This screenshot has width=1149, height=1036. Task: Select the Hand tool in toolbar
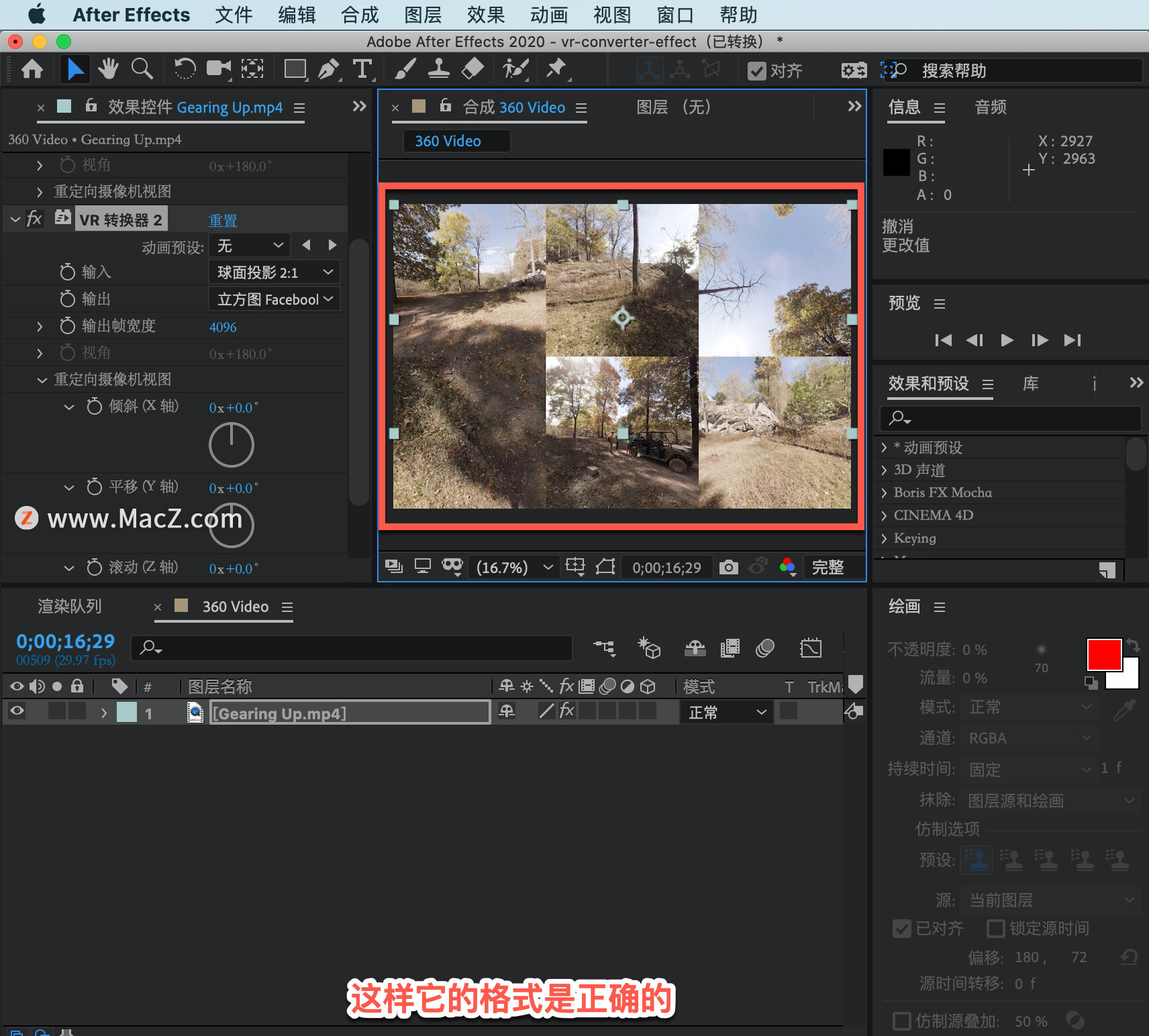(x=108, y=69)
